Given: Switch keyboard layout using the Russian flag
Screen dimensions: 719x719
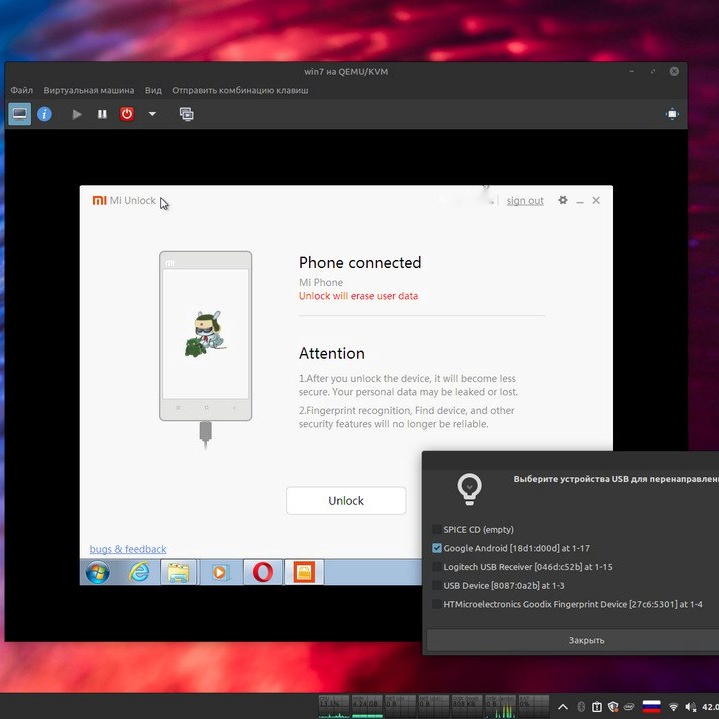Looking at the screenshot, I should [651, 707].
